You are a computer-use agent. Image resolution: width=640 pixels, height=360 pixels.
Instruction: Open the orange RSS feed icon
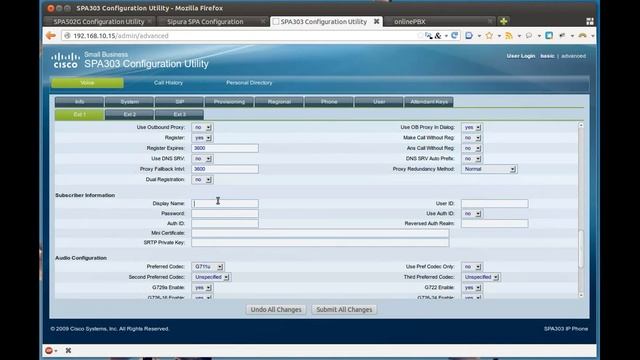click(x=509, y=36)
